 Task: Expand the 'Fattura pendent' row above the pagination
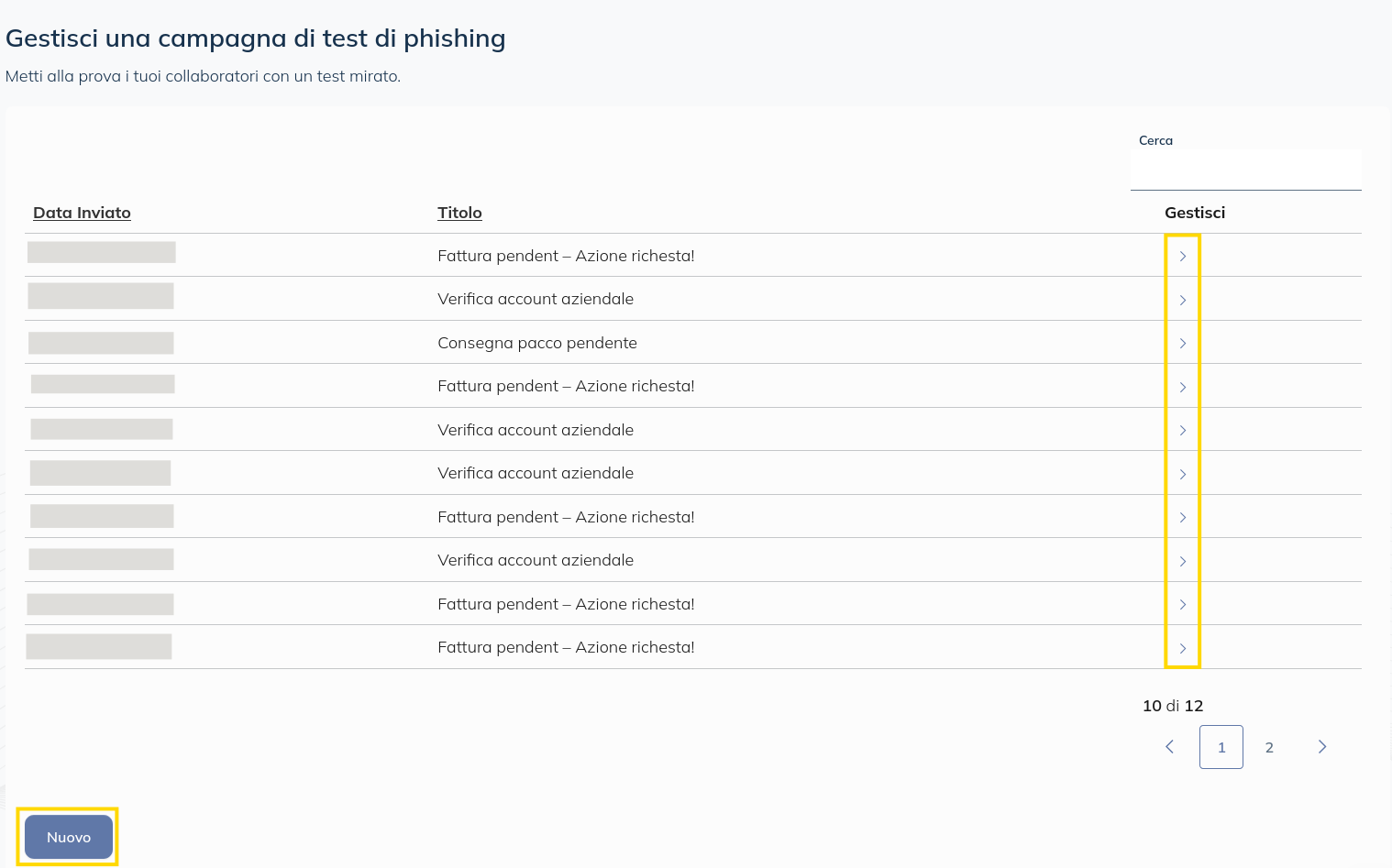point(1182,647)
